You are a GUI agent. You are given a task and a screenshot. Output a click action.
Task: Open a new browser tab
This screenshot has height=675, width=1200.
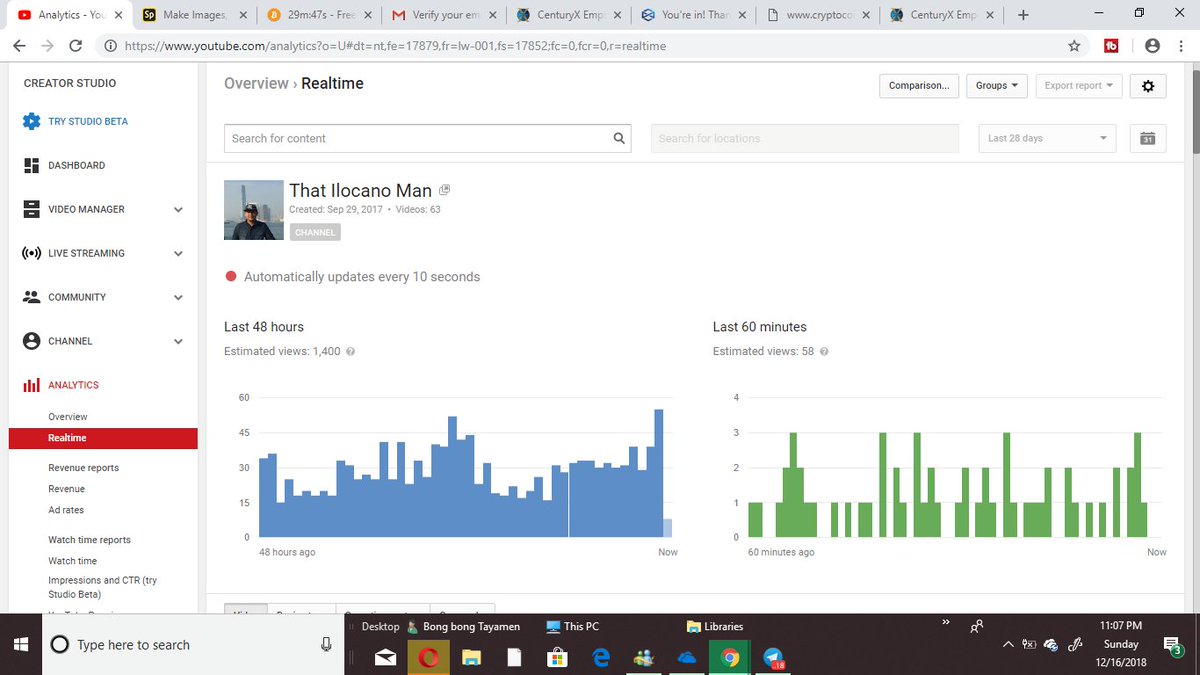[x=1022, y=15]
